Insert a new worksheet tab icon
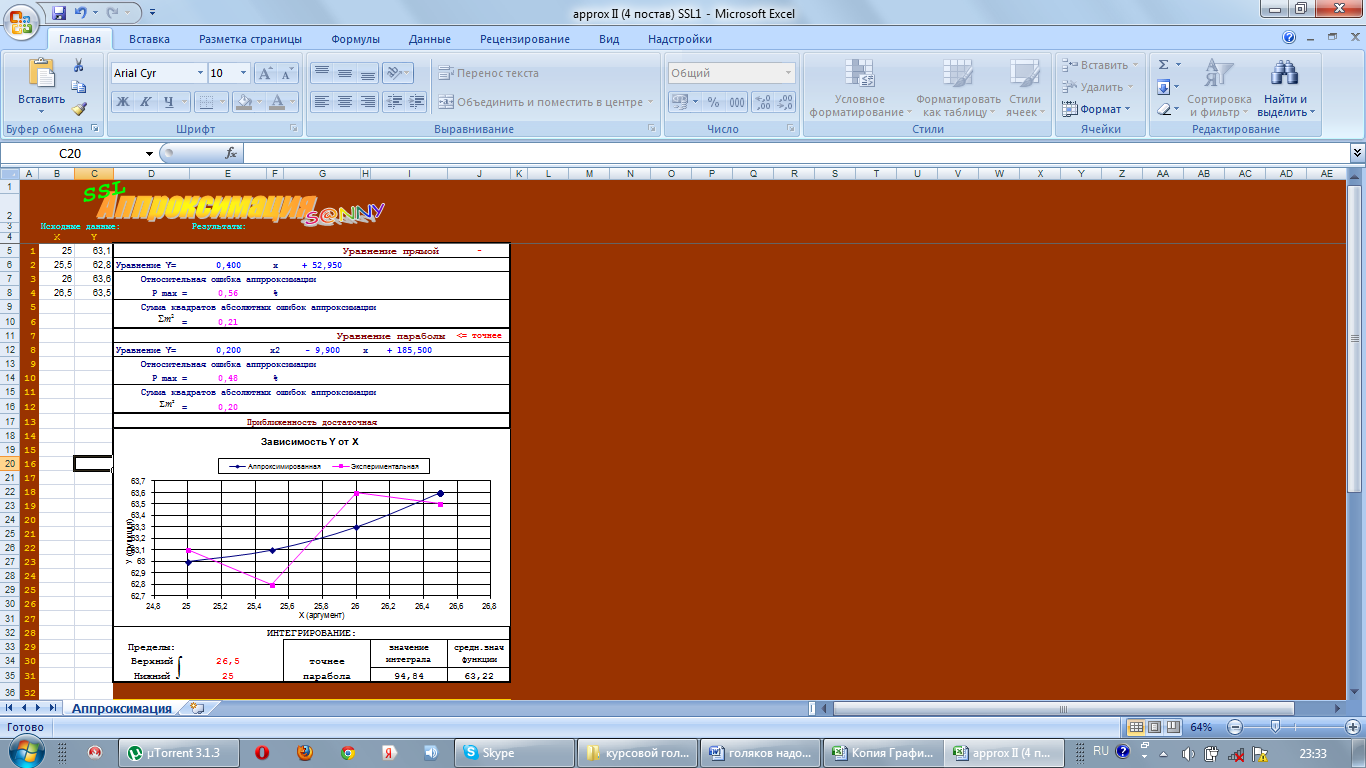Screen dimensions: 1366x768 197,708
